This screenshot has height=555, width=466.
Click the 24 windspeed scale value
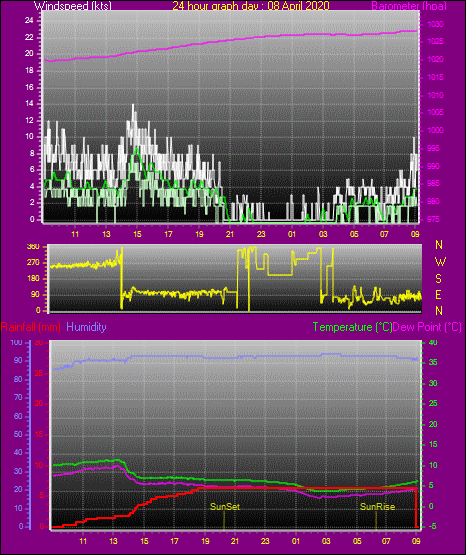point(29,21)
